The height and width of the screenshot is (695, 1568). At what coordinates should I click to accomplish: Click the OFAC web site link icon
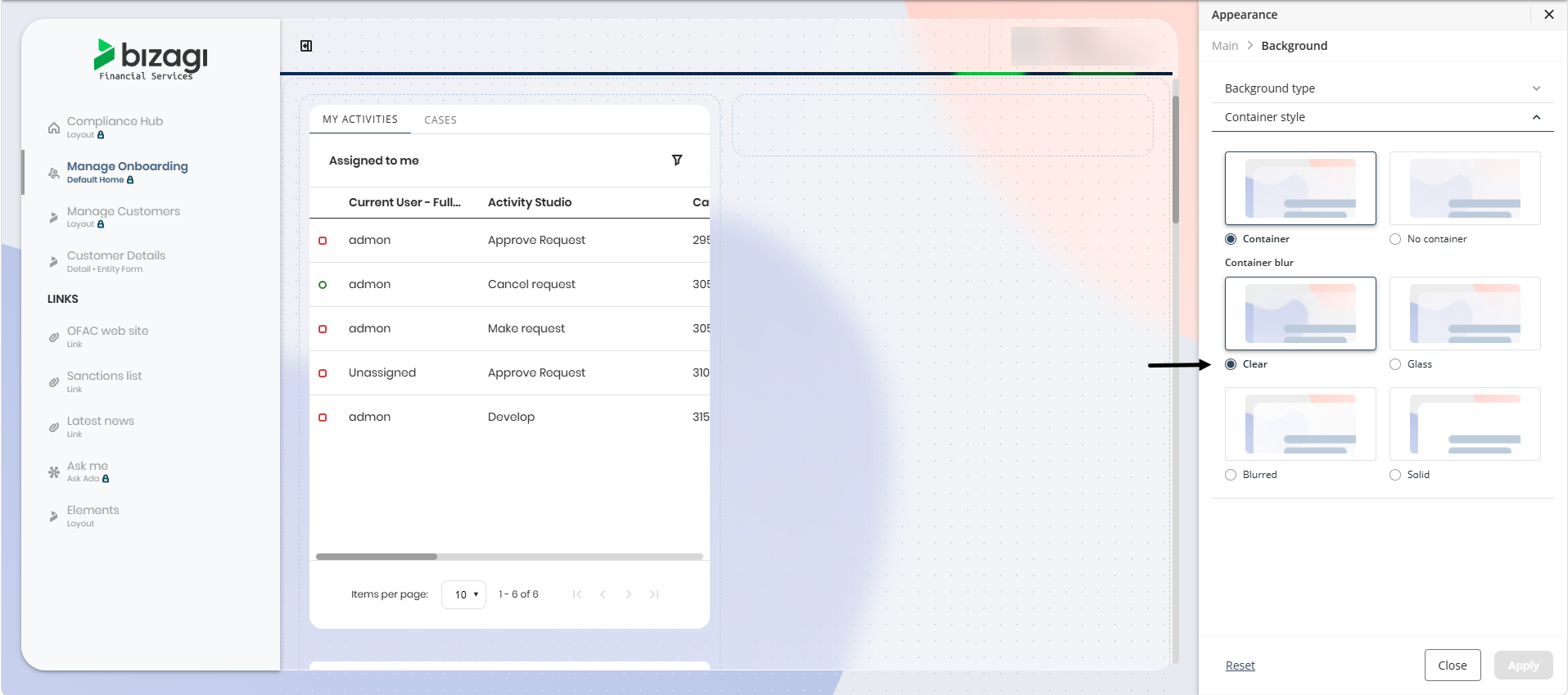pos(54,337)
